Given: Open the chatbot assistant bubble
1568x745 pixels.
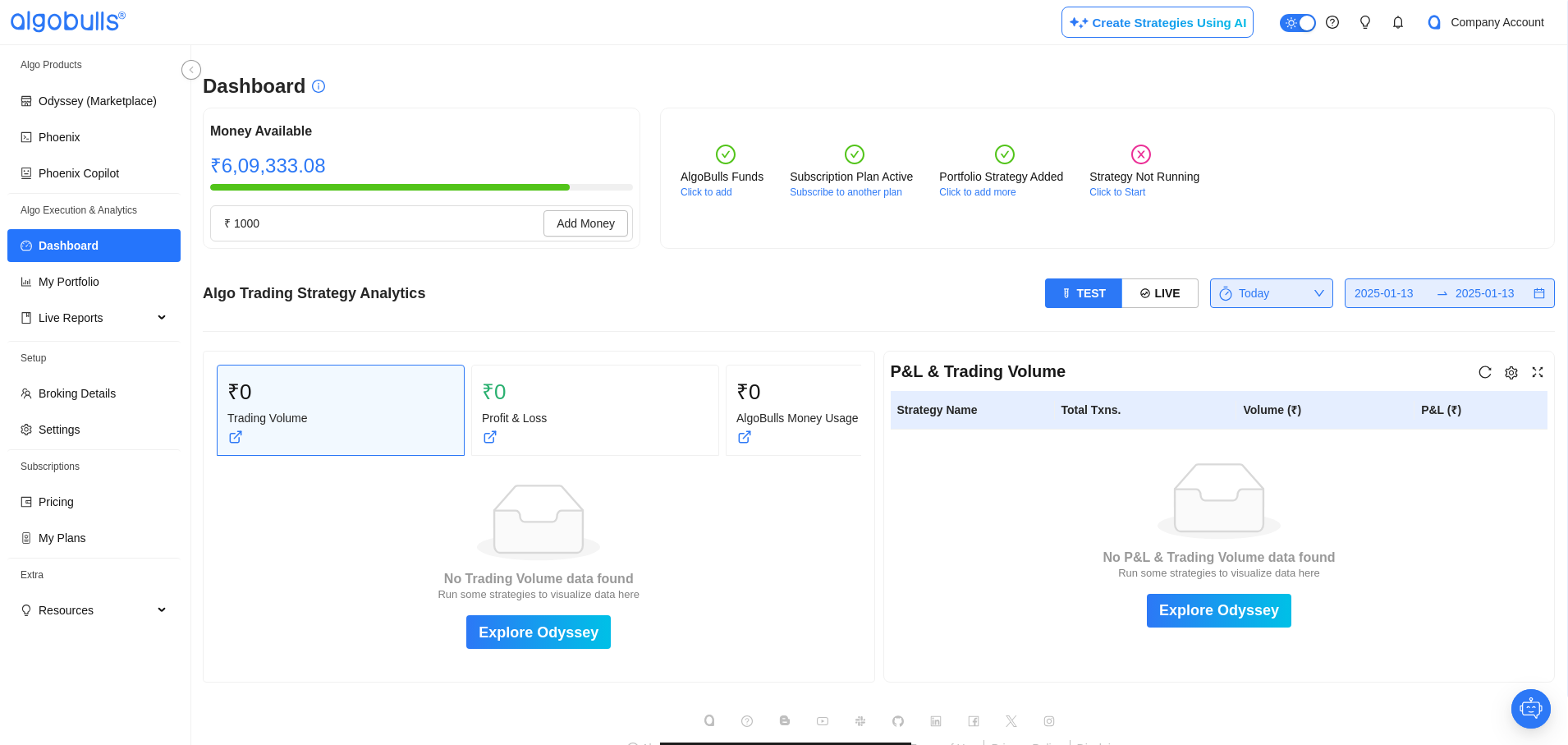Looking at the screenshot, I should 1531,709.
